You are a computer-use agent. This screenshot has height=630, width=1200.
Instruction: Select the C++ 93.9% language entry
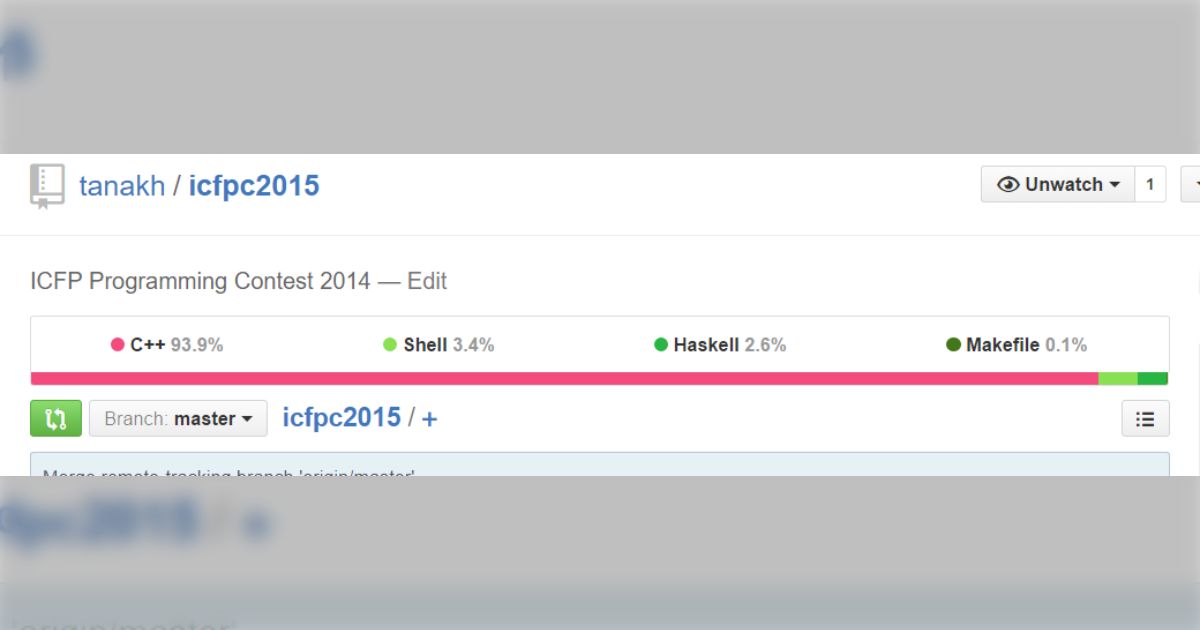click(x=167, y=345)
